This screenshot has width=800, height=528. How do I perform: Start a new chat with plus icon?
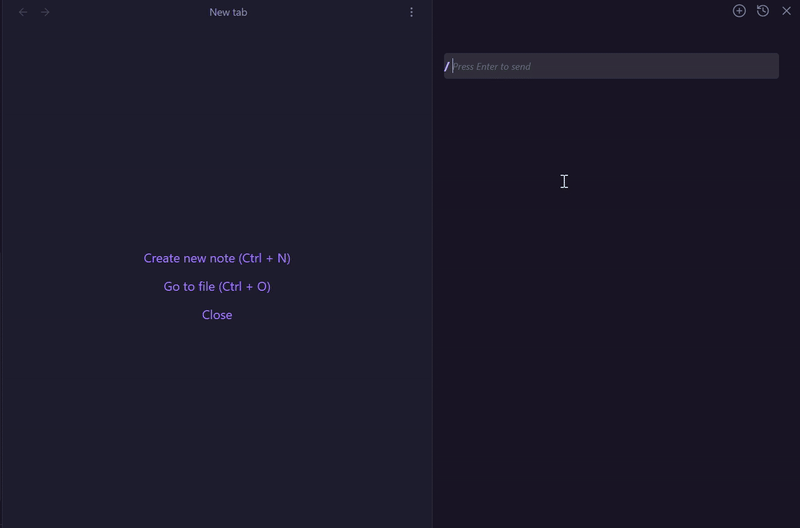click(739, 11)
